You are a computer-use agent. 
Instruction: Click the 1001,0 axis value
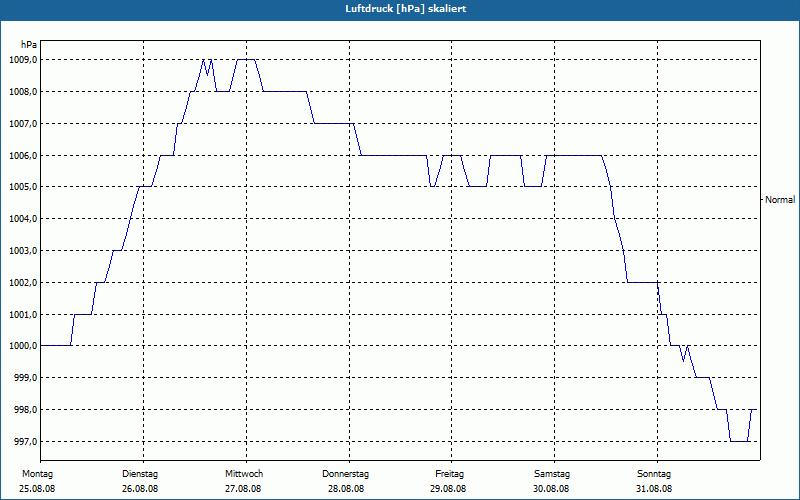[x=23, y=314]
